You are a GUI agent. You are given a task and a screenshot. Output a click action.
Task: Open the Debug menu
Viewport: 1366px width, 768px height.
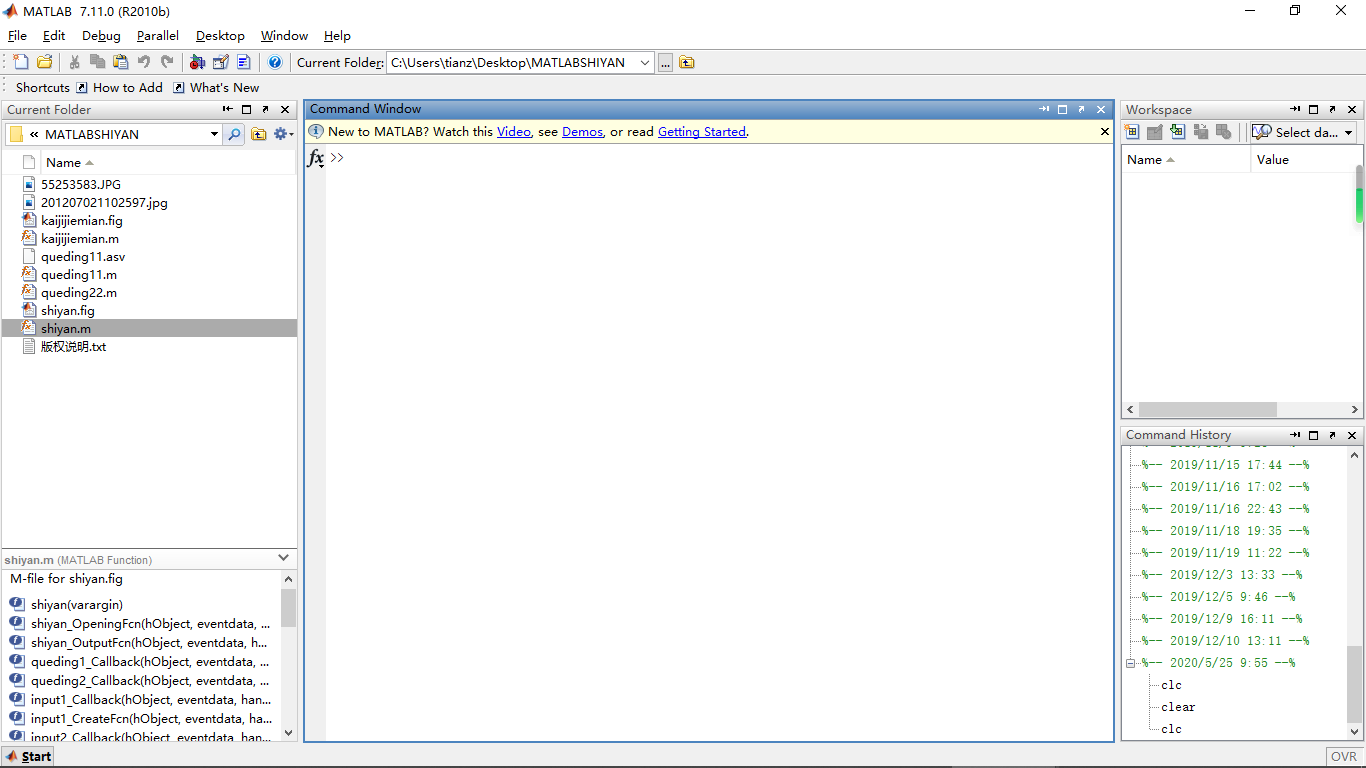(x=101, y=35)
